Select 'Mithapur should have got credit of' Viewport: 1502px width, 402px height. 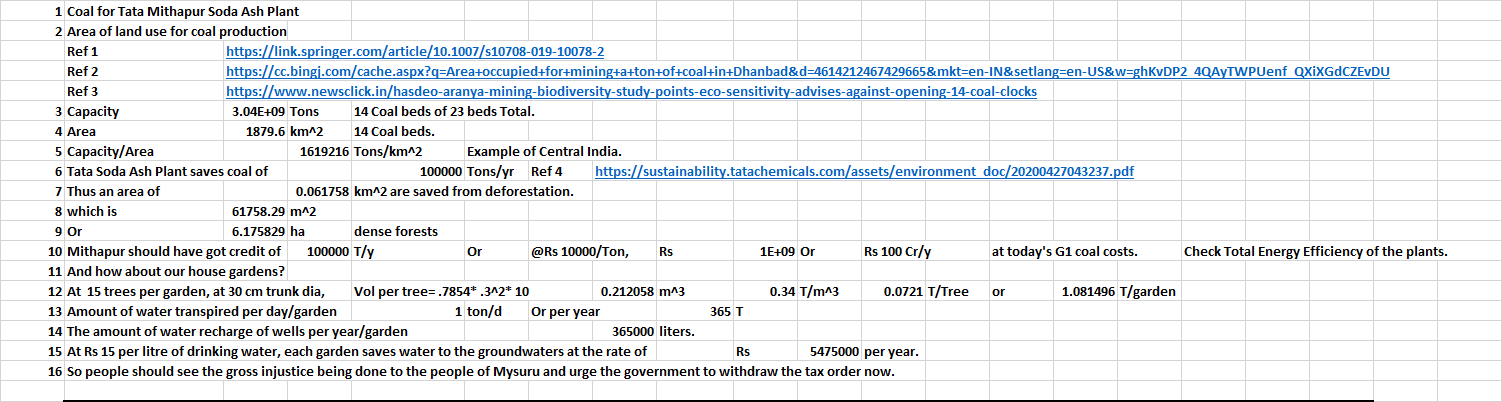173,251
